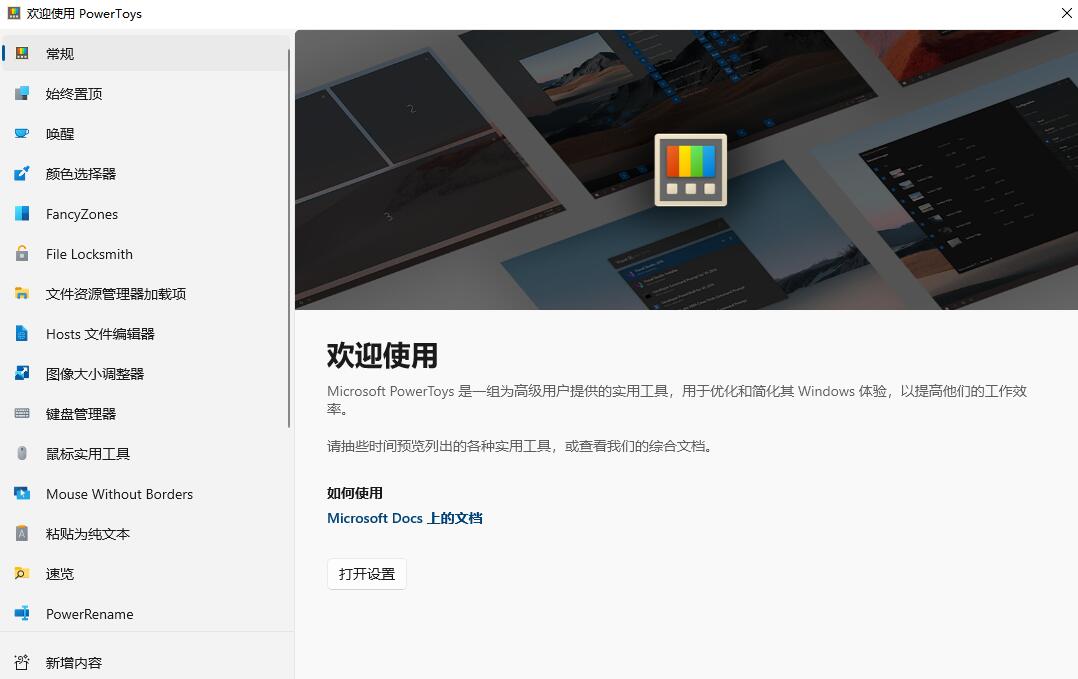Click the 常规 (General) sidebar icon

22,53
